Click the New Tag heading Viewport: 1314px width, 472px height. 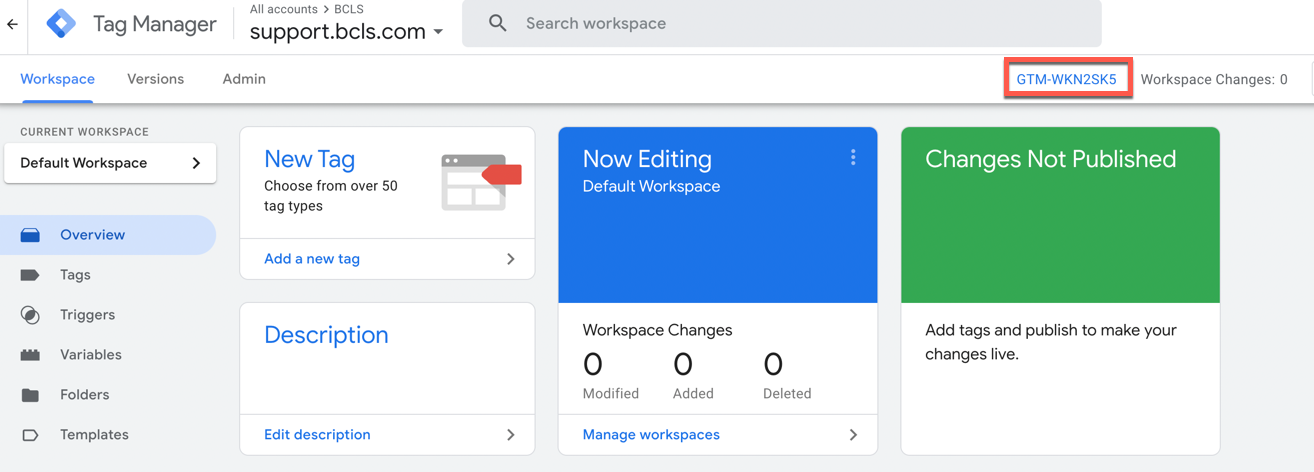[x=309, y=159]
